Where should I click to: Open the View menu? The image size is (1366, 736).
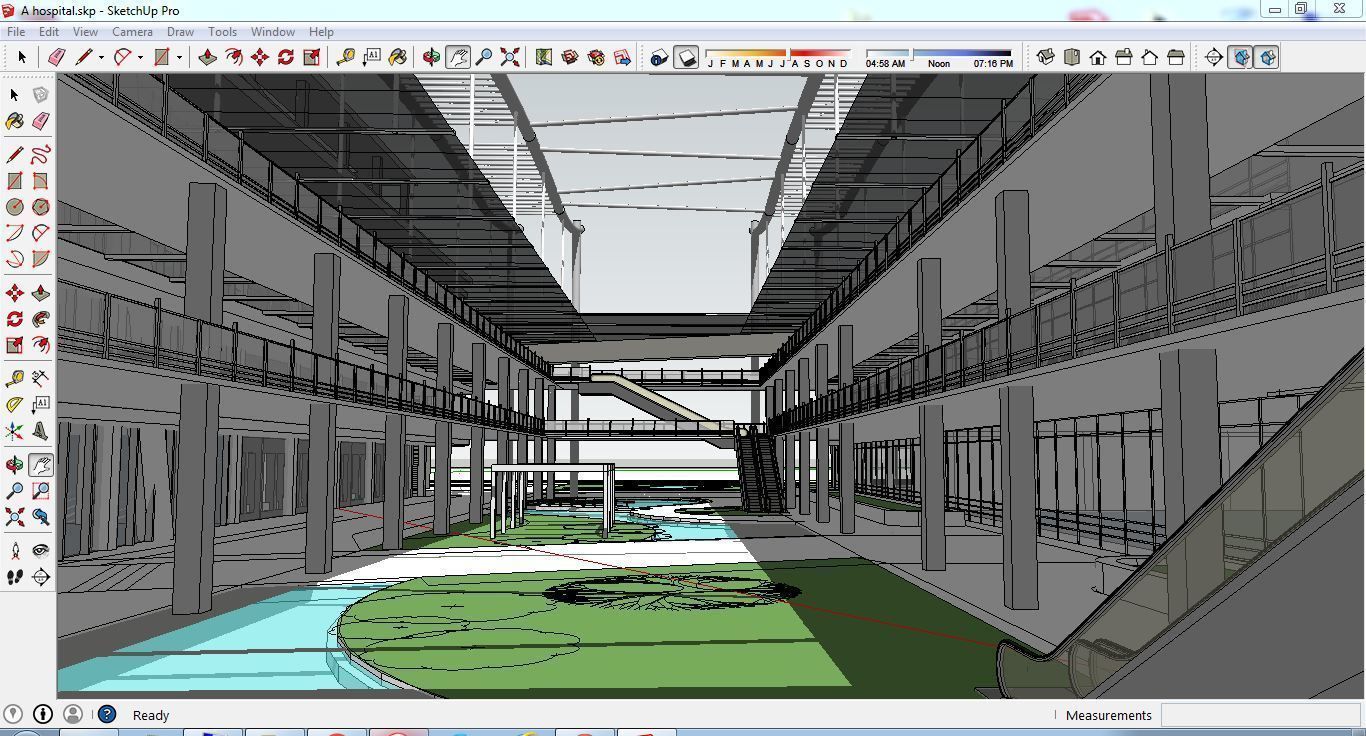coord(85,31)
